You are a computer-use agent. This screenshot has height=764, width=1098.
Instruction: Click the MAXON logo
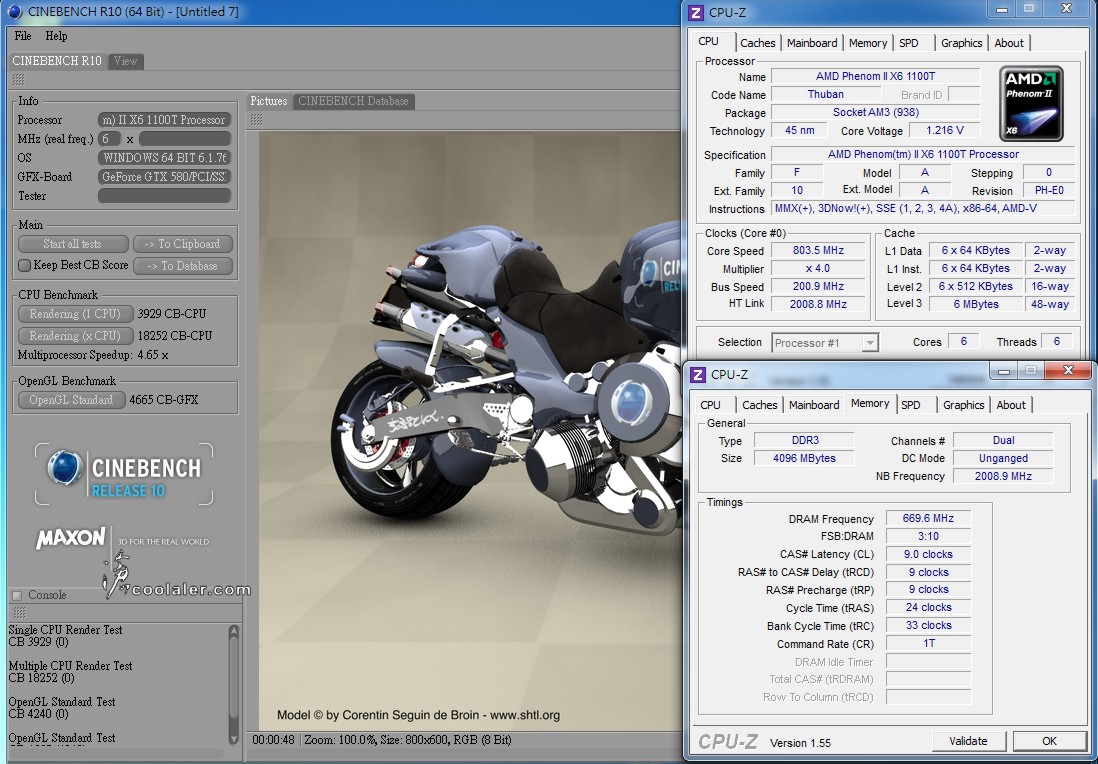coord(71,538)
